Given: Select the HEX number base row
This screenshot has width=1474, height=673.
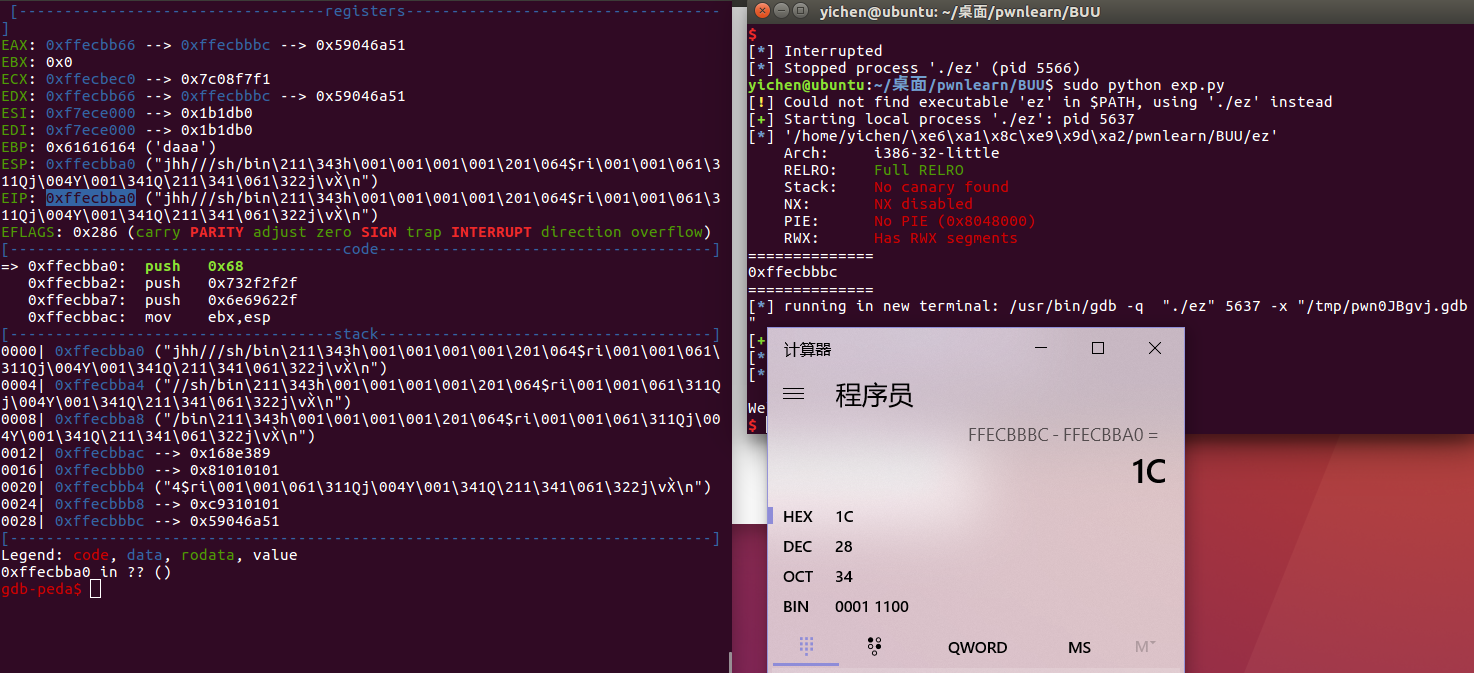Looking at the screenshot, I should [x=975, y=516].
